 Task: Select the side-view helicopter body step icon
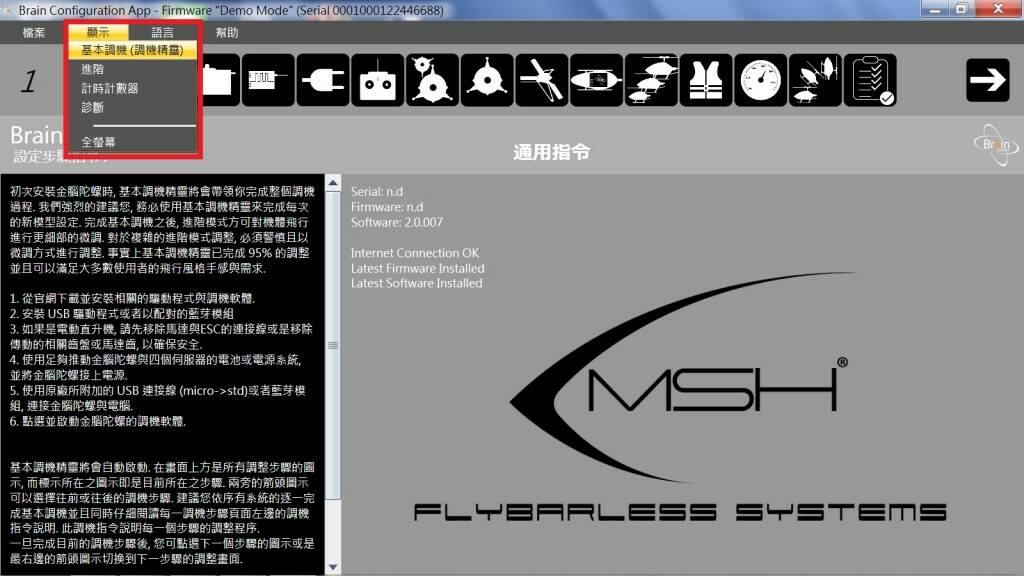596,80
